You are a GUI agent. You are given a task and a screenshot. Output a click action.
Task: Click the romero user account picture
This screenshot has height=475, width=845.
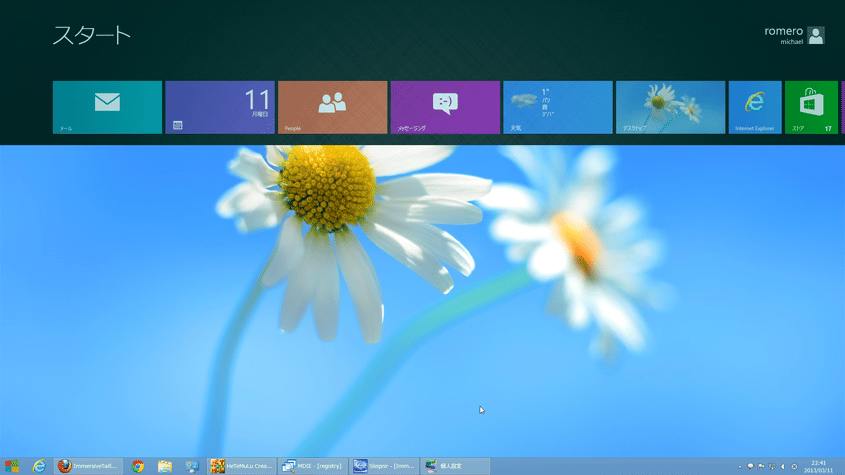[x=816, y=36]
